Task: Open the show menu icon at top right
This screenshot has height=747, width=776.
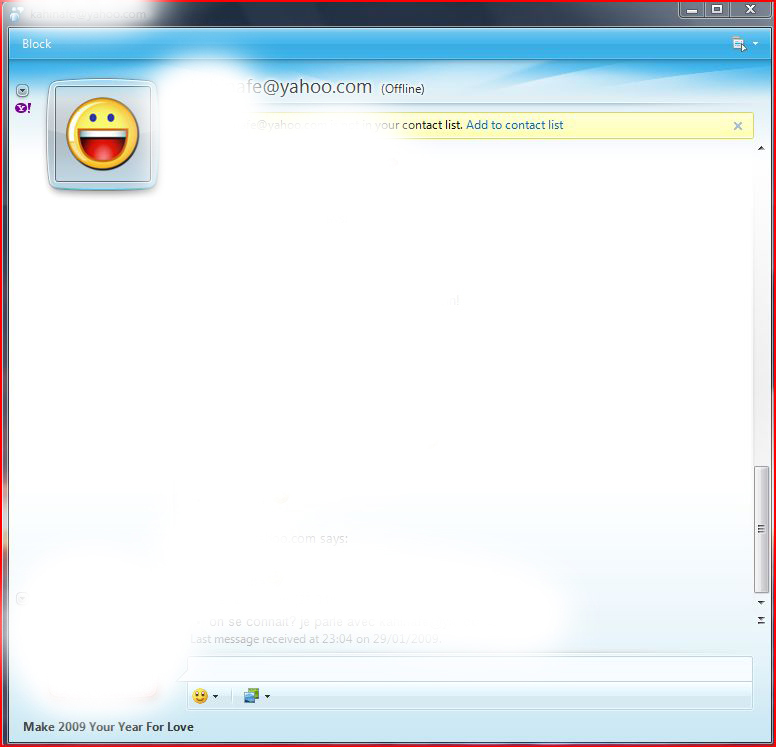Action: coord(739,44)
